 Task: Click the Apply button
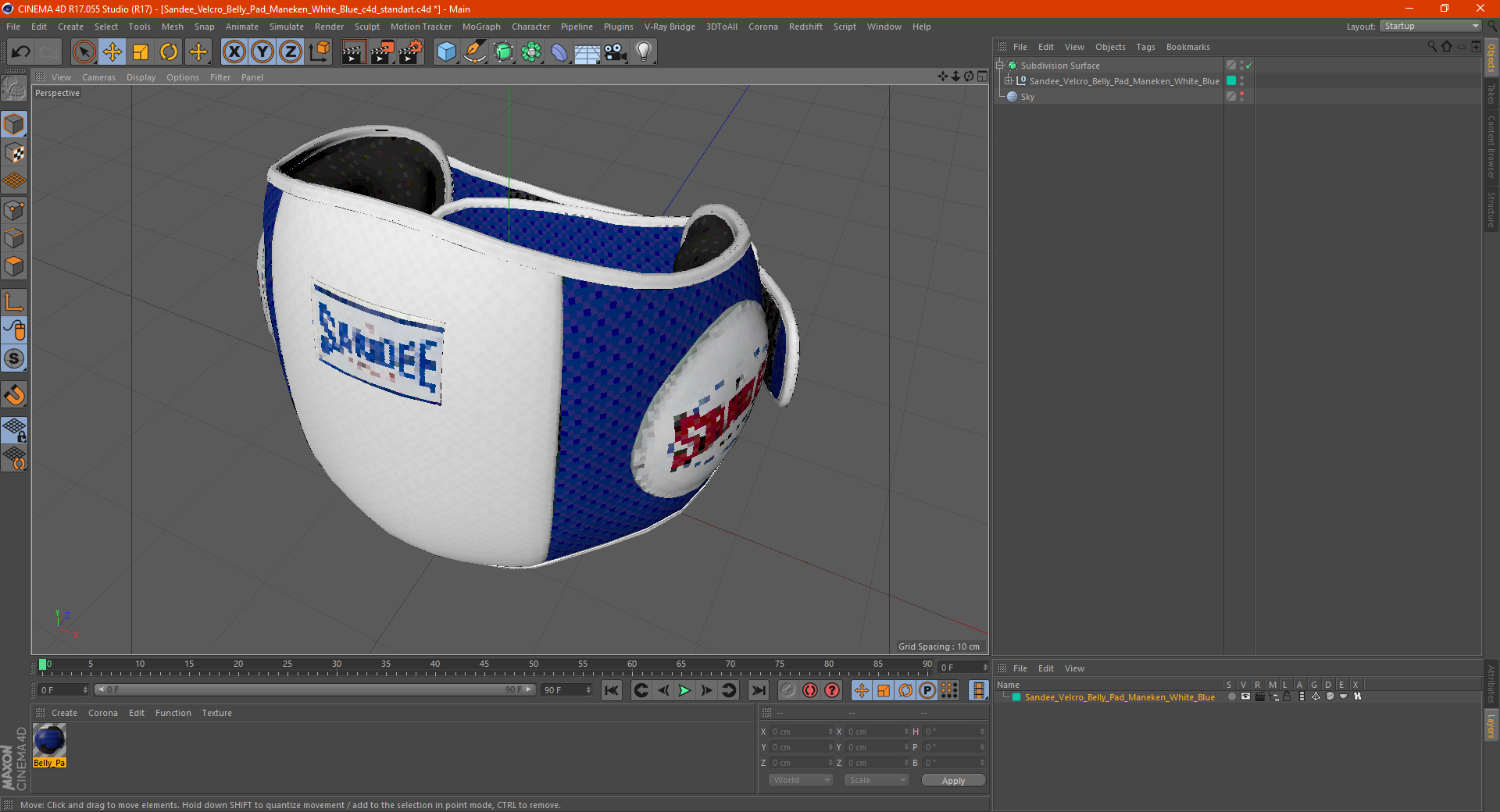click(x=953, y=780)
